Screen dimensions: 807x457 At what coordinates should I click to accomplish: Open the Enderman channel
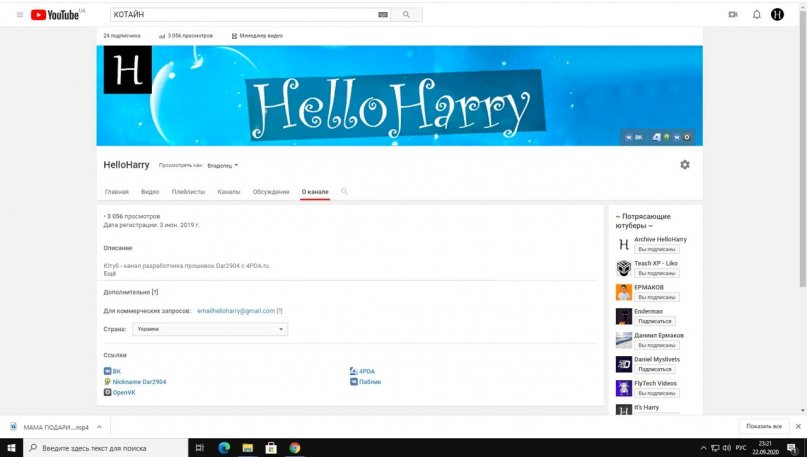(648, 311)
